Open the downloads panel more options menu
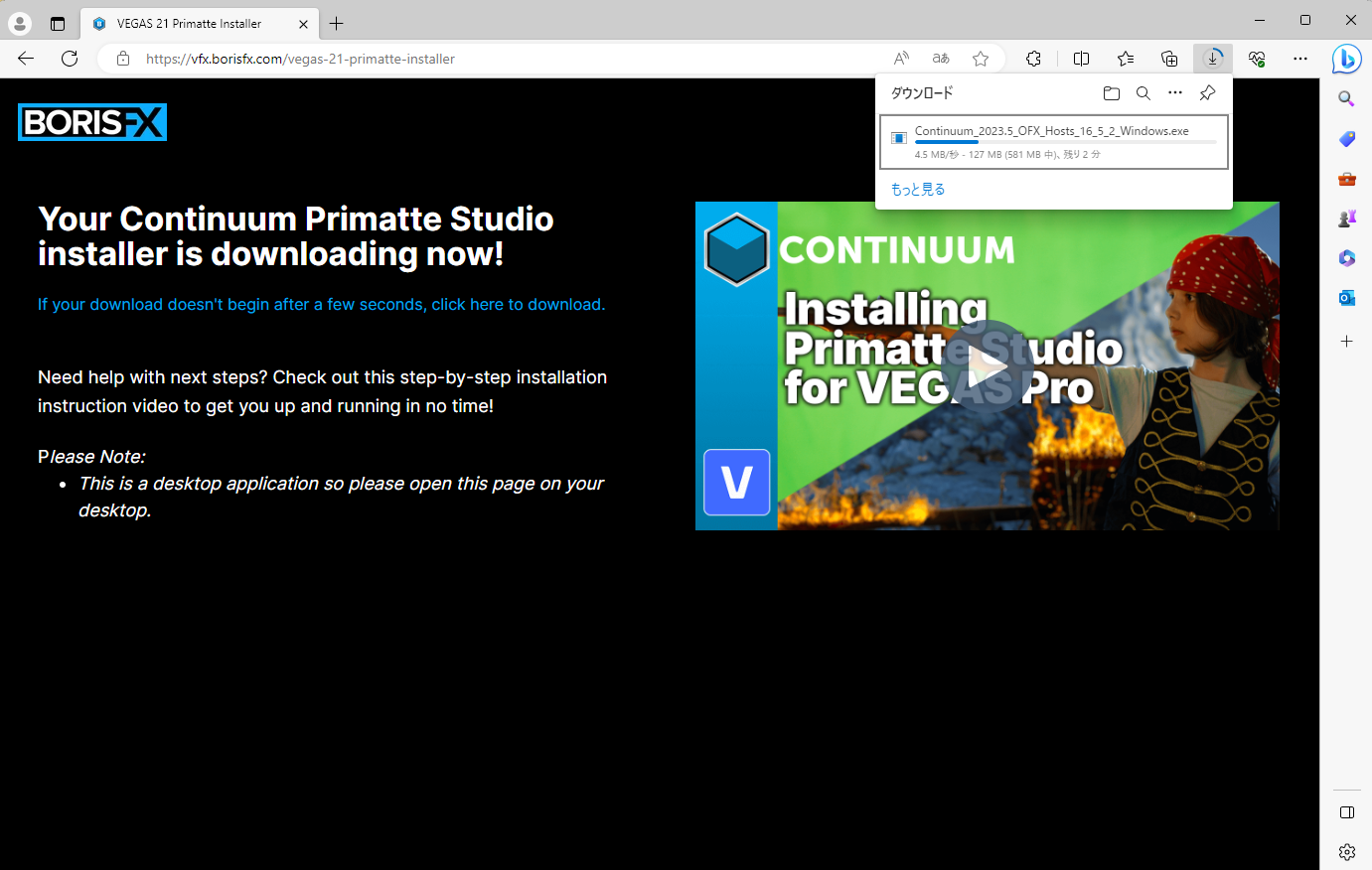Screen dimensions: 1372x870 1175,93
